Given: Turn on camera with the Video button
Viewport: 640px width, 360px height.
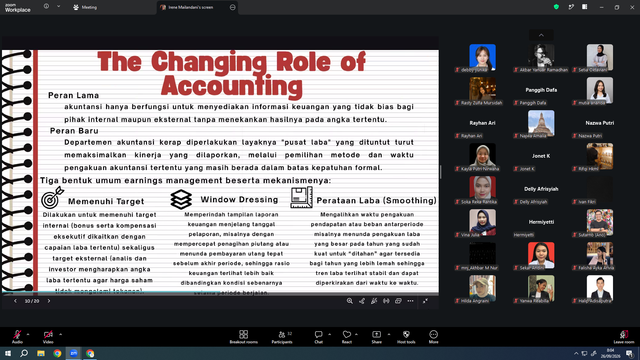Looking at the screenshot, I should click(x=48, y=337).
